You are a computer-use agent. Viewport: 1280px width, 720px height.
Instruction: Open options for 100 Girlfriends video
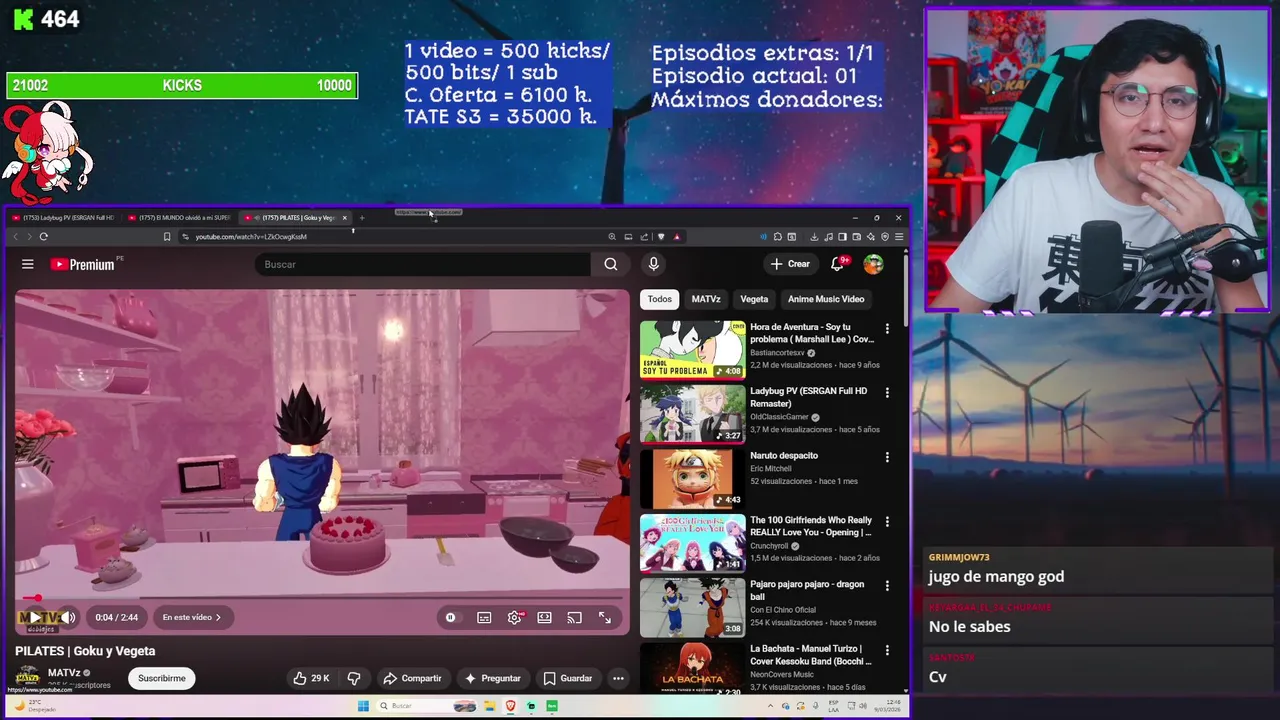click(x=887, y=522)
